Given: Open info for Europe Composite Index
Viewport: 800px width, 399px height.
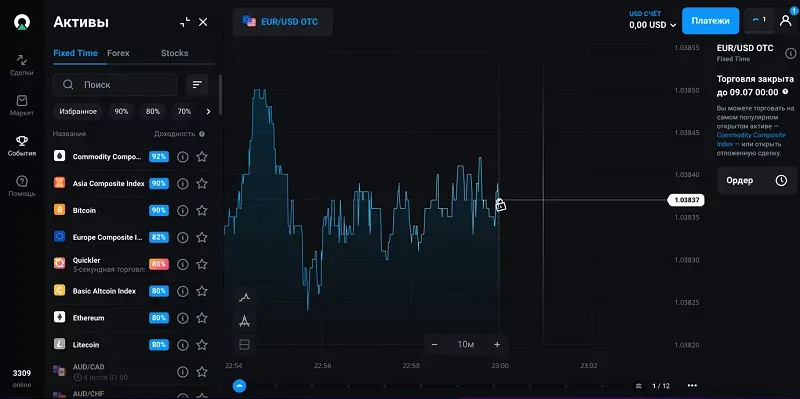Looking at the screenshot, I should click(183, 237).
